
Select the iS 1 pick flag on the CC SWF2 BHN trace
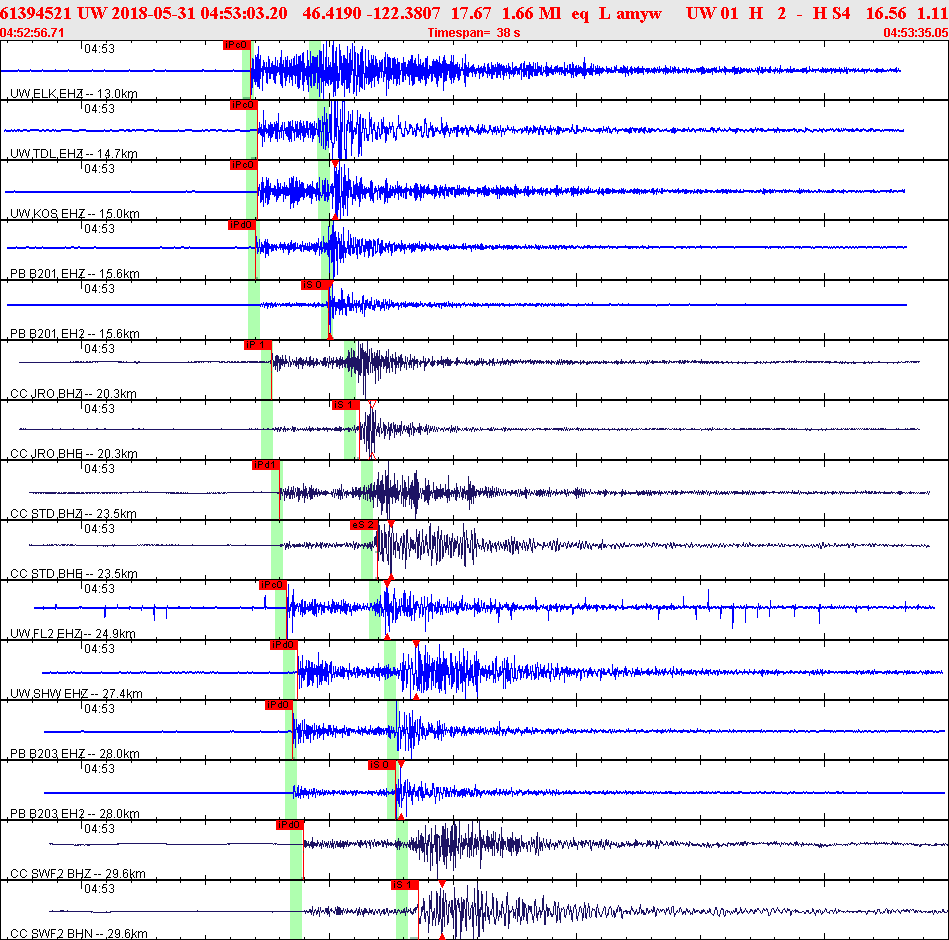(404, 885)
